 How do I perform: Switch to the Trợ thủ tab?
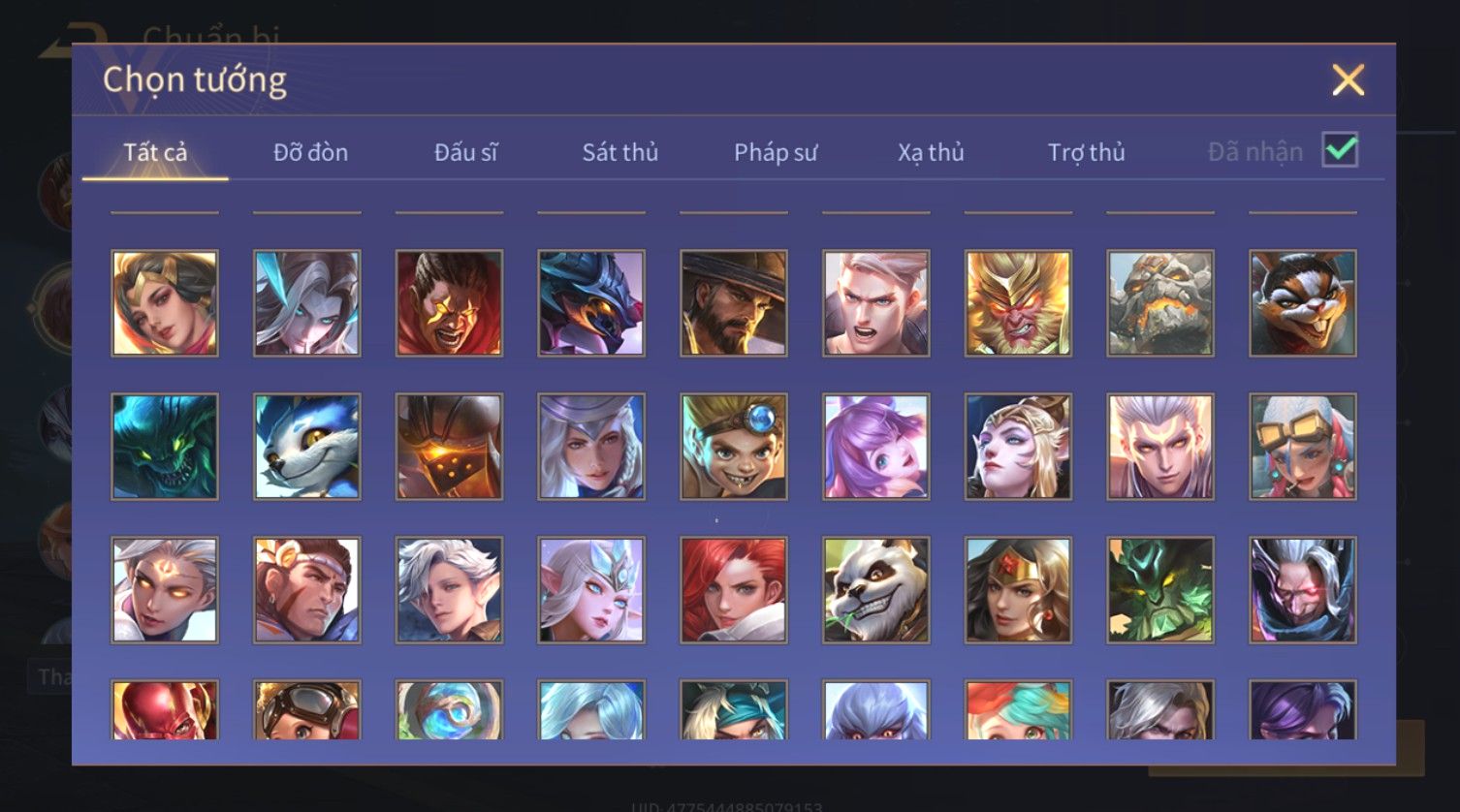[x=1086, y=152]
